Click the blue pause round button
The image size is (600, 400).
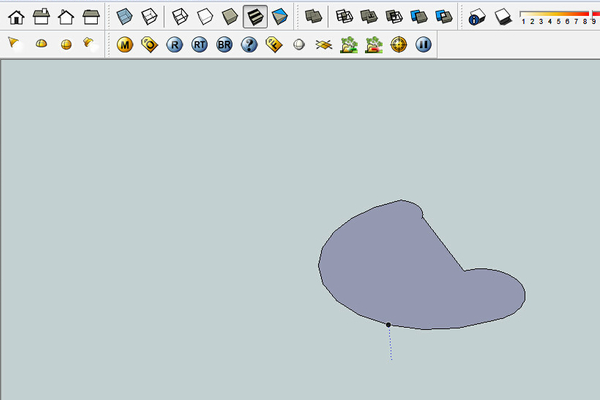(423, 45)
